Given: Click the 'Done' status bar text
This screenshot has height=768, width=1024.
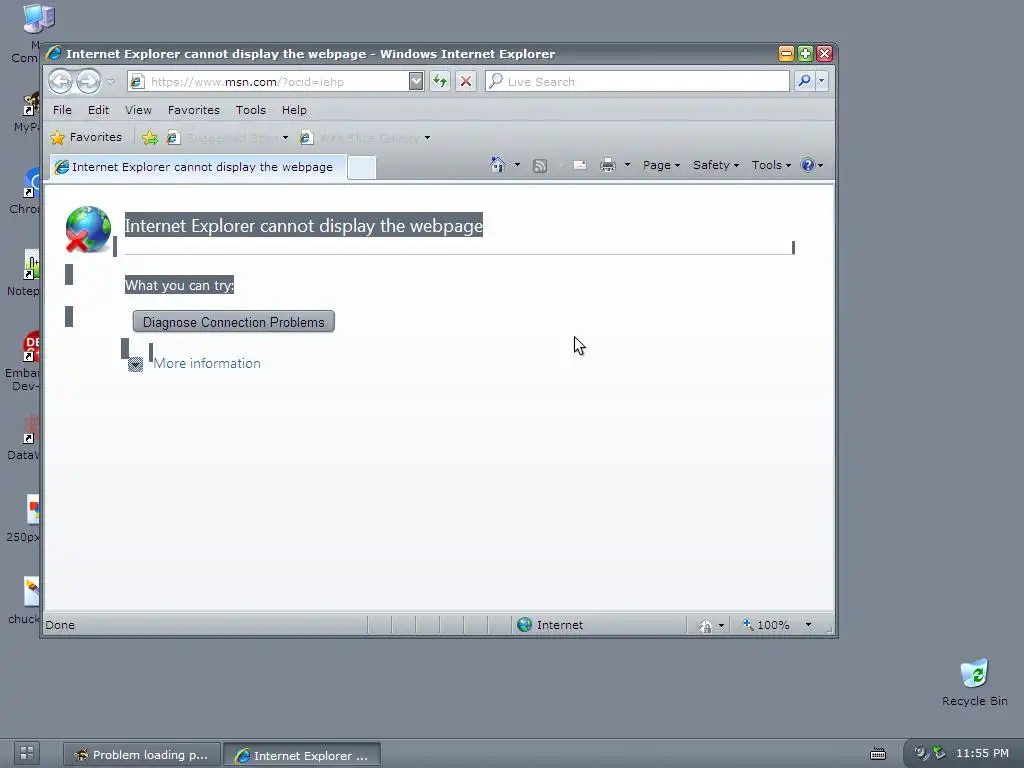Looking at the screenshot, I should pyautogui.click(x=60, y=625).
